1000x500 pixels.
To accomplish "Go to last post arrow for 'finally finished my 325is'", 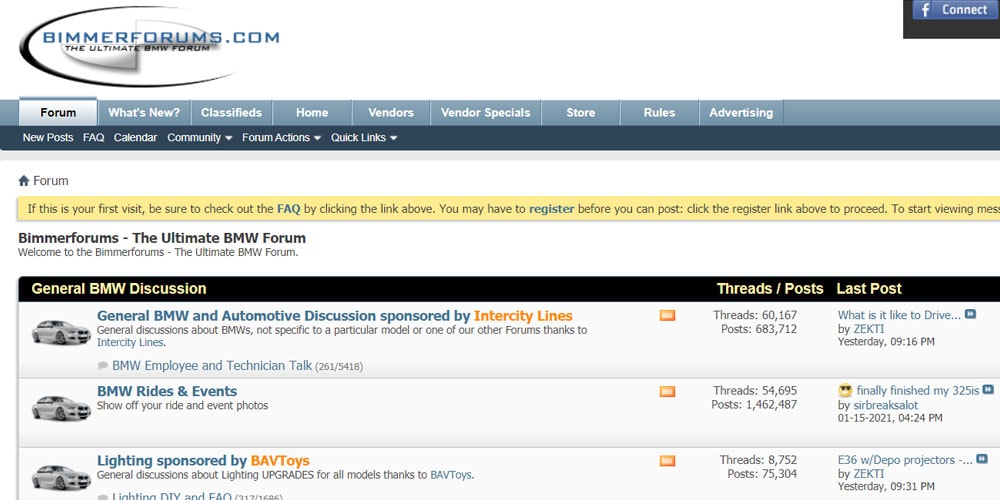I will 988,390.
